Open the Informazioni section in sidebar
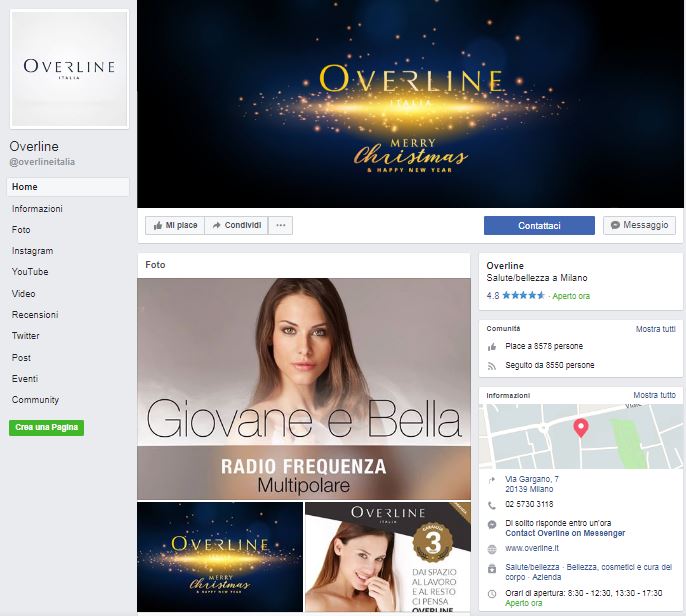The image size is (686, 616). (37, 209)
